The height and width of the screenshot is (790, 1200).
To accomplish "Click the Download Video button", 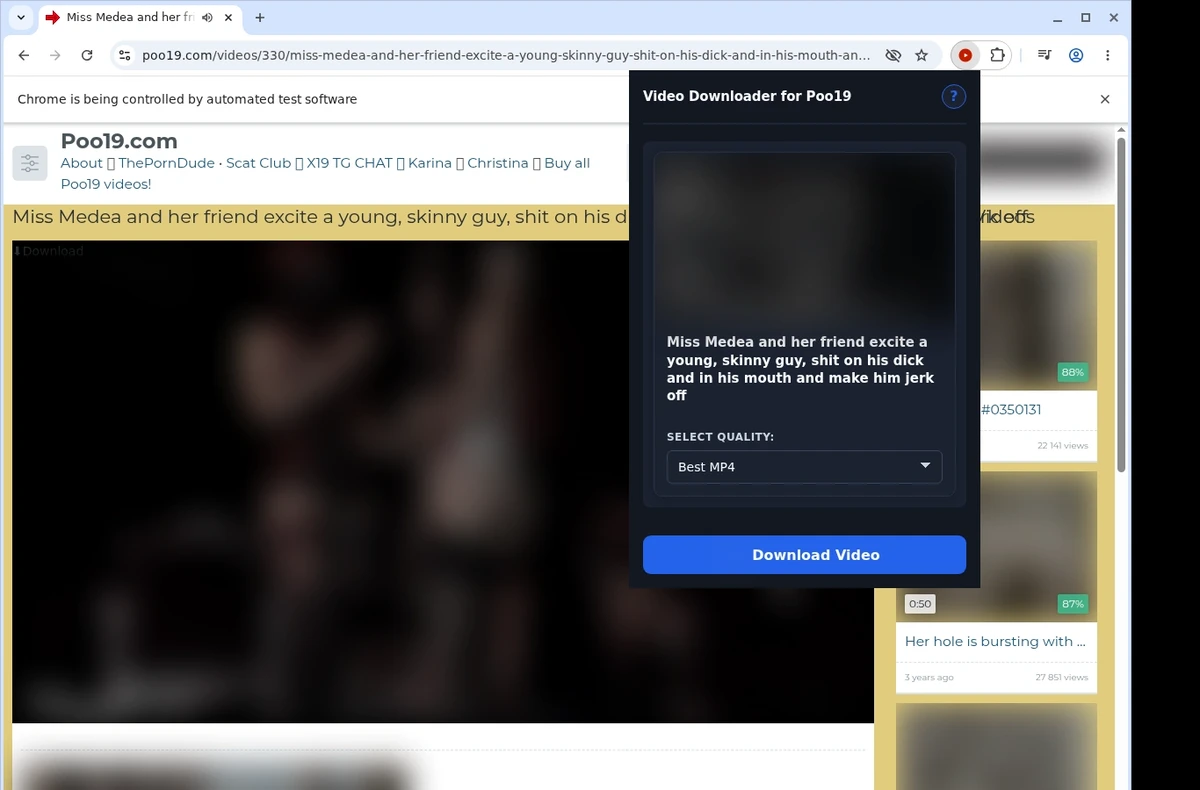I will coord(804,555).
